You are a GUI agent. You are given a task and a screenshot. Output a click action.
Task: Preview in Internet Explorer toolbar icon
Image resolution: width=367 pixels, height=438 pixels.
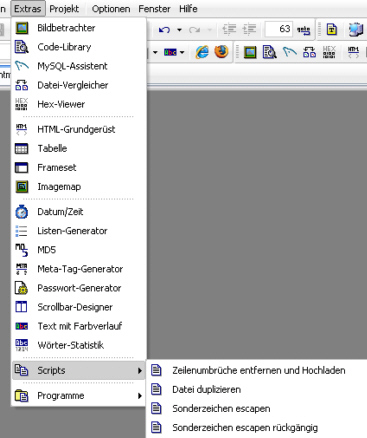202,52
